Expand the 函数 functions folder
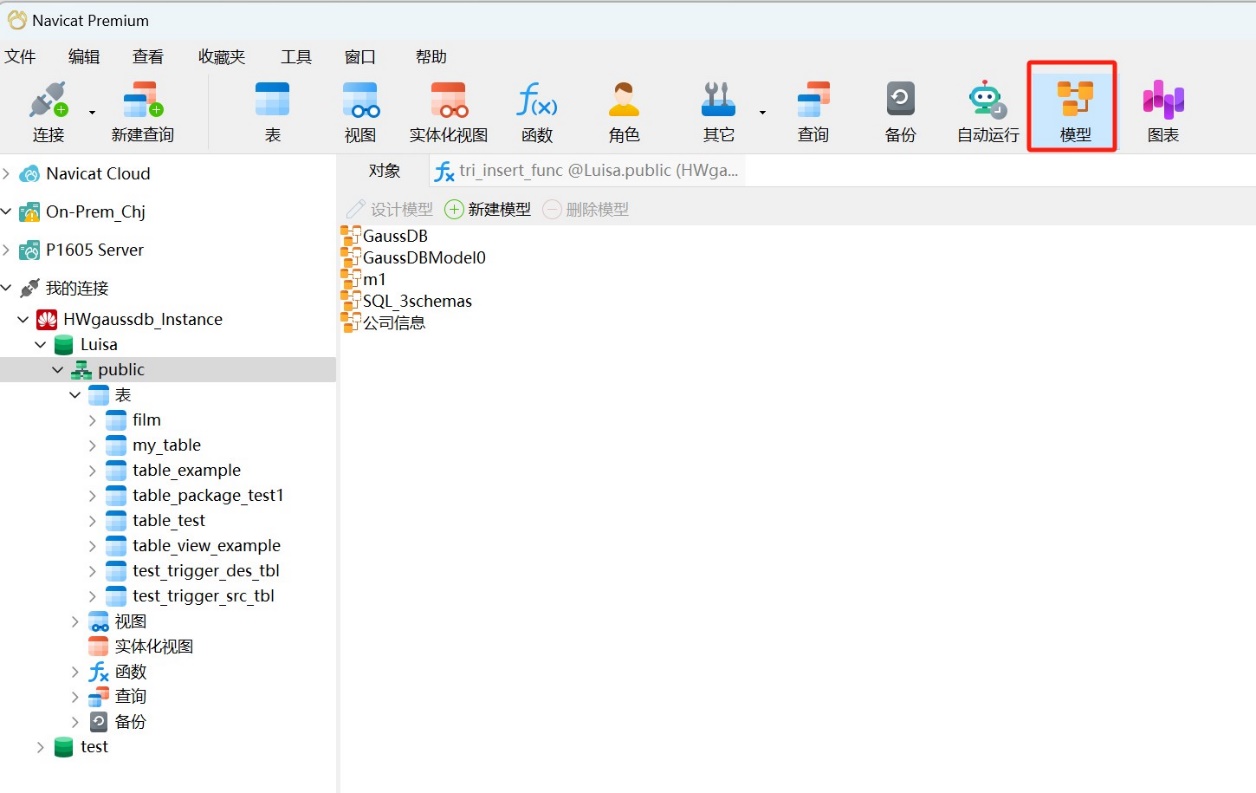This screenshot has height=793, width=1256. pos(75,672)
